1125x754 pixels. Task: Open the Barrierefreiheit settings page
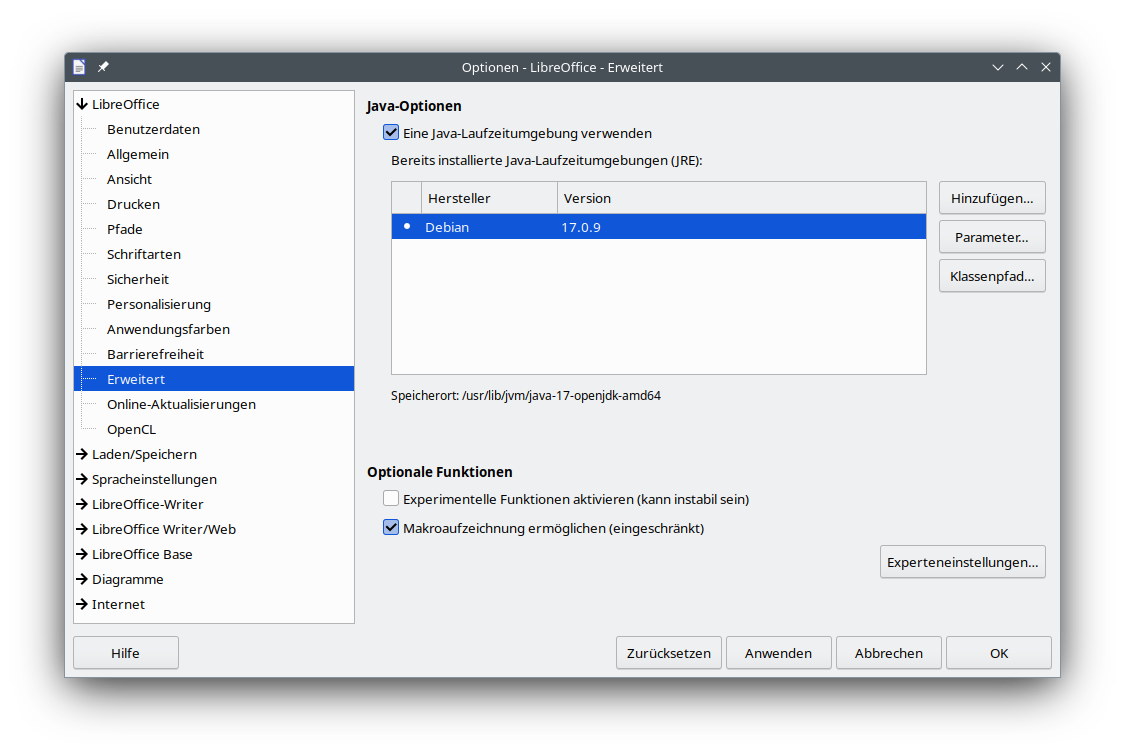pyautogui.click(x=155, y=354)
